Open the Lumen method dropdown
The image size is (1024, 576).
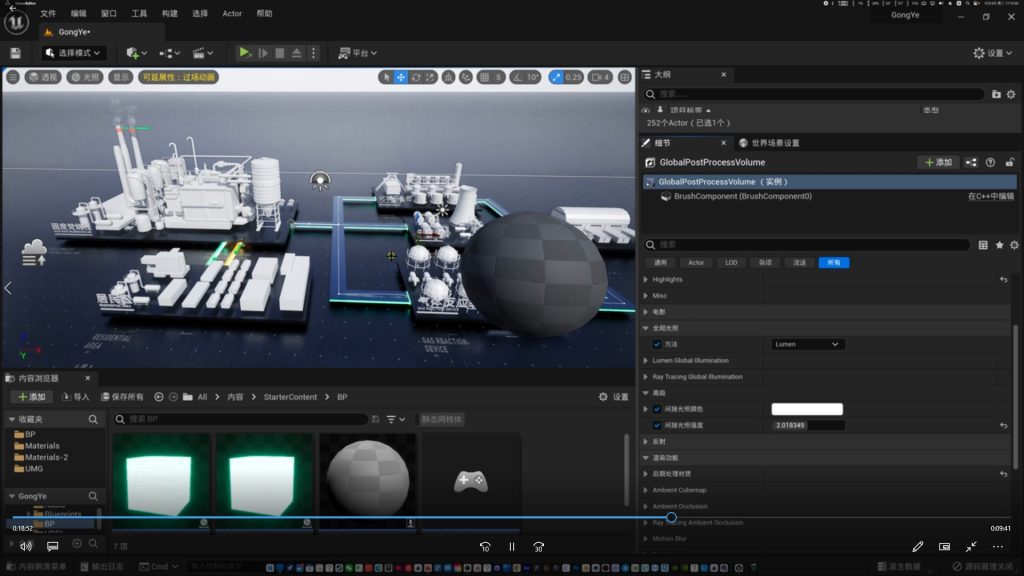pyautogui.click(x=808, y=344)
